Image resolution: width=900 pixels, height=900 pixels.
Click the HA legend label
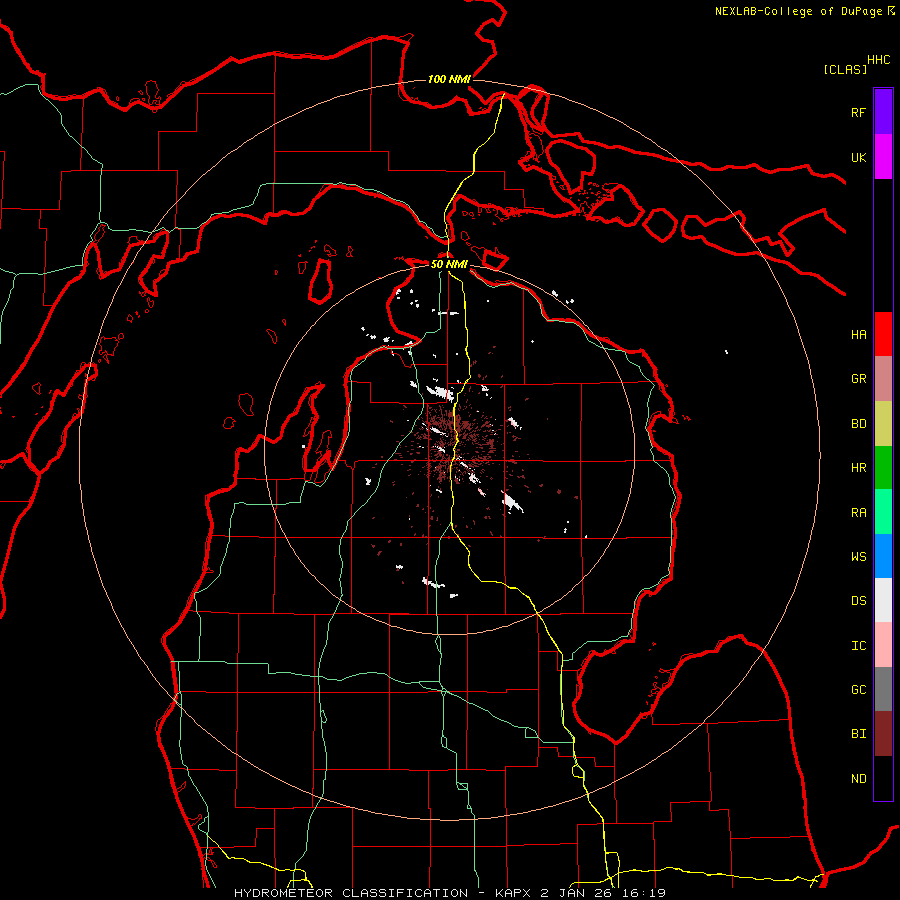tap(858, 335)
